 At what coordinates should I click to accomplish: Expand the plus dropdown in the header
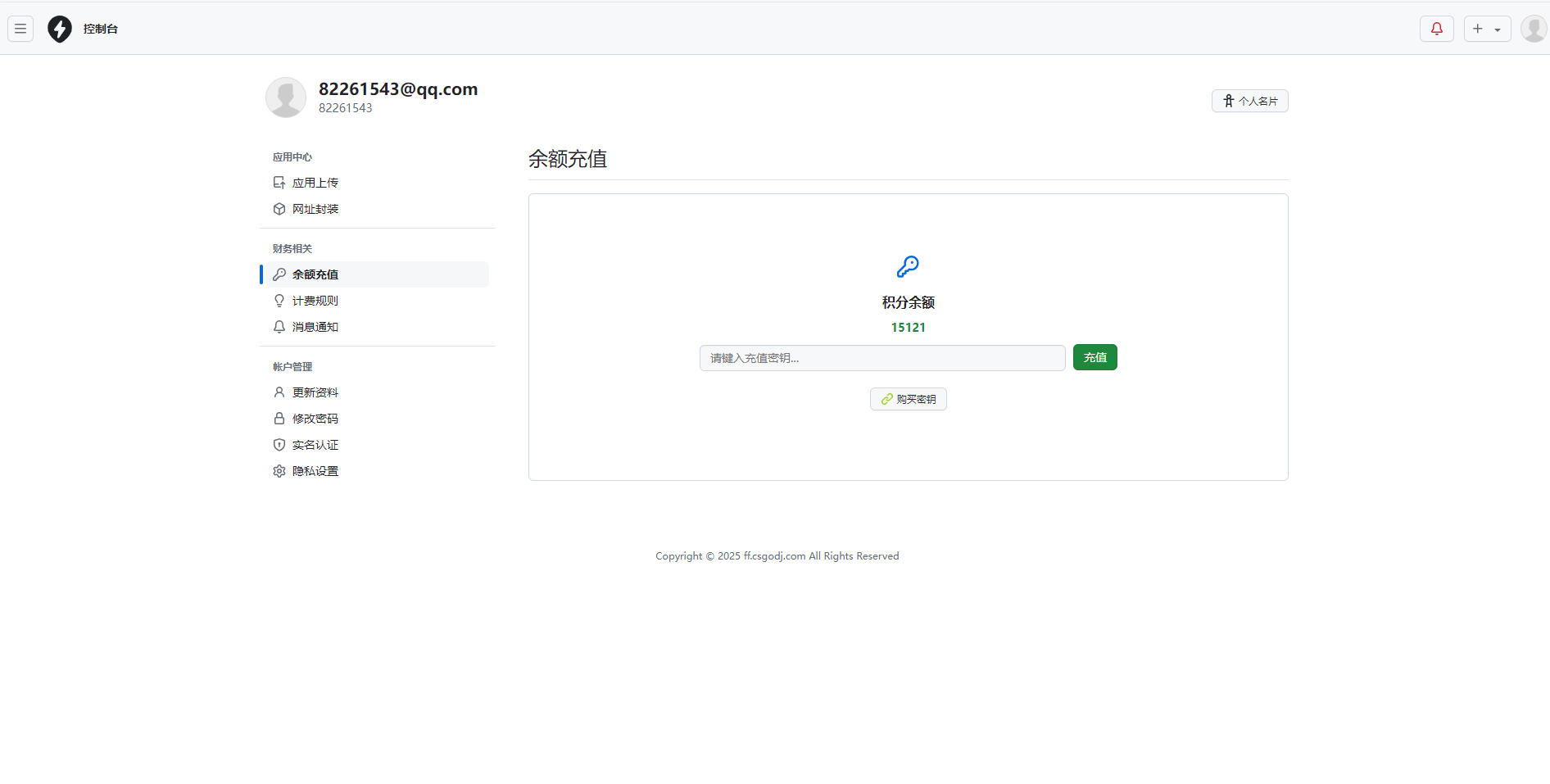(x=1486, y=29)
